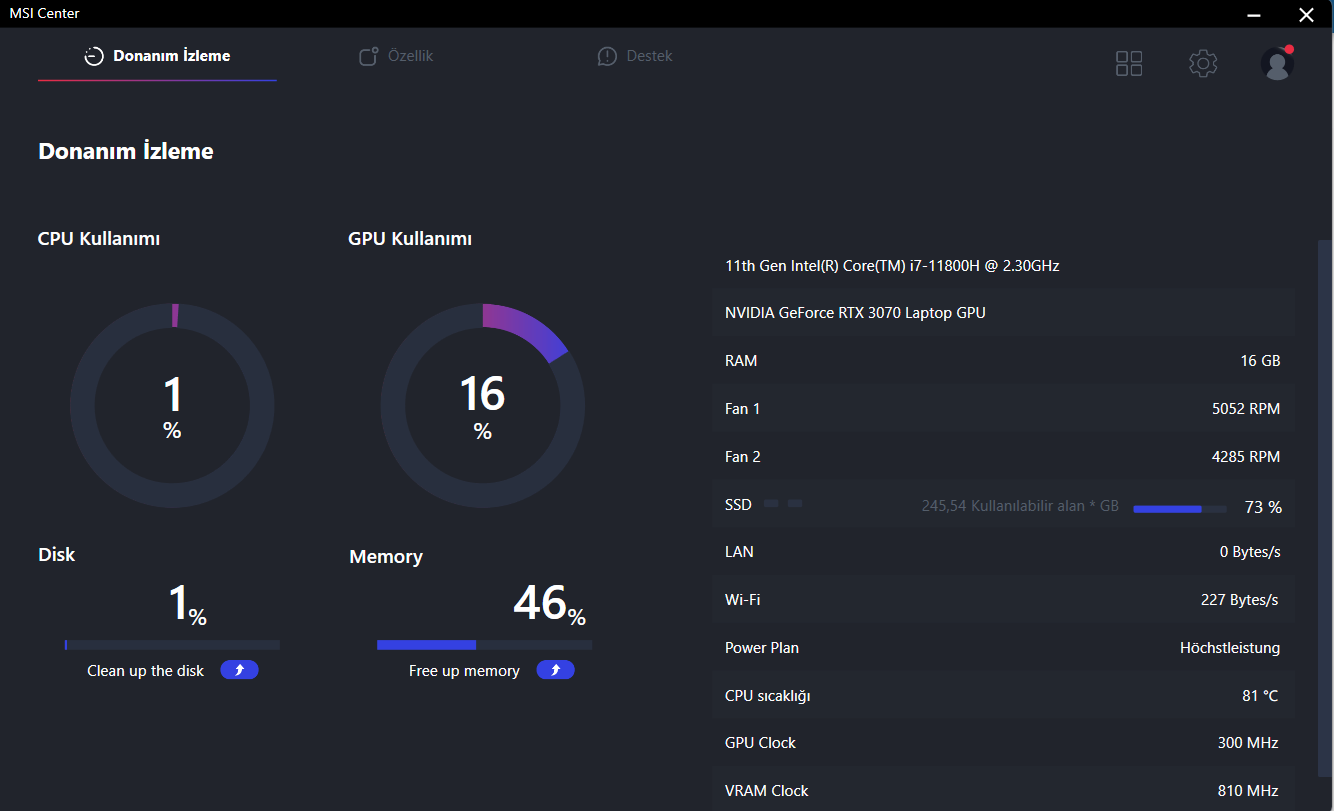The image size is (1334, 811).
Task: Click the "Wi-Fi" row label
Action: click(743, 600)
